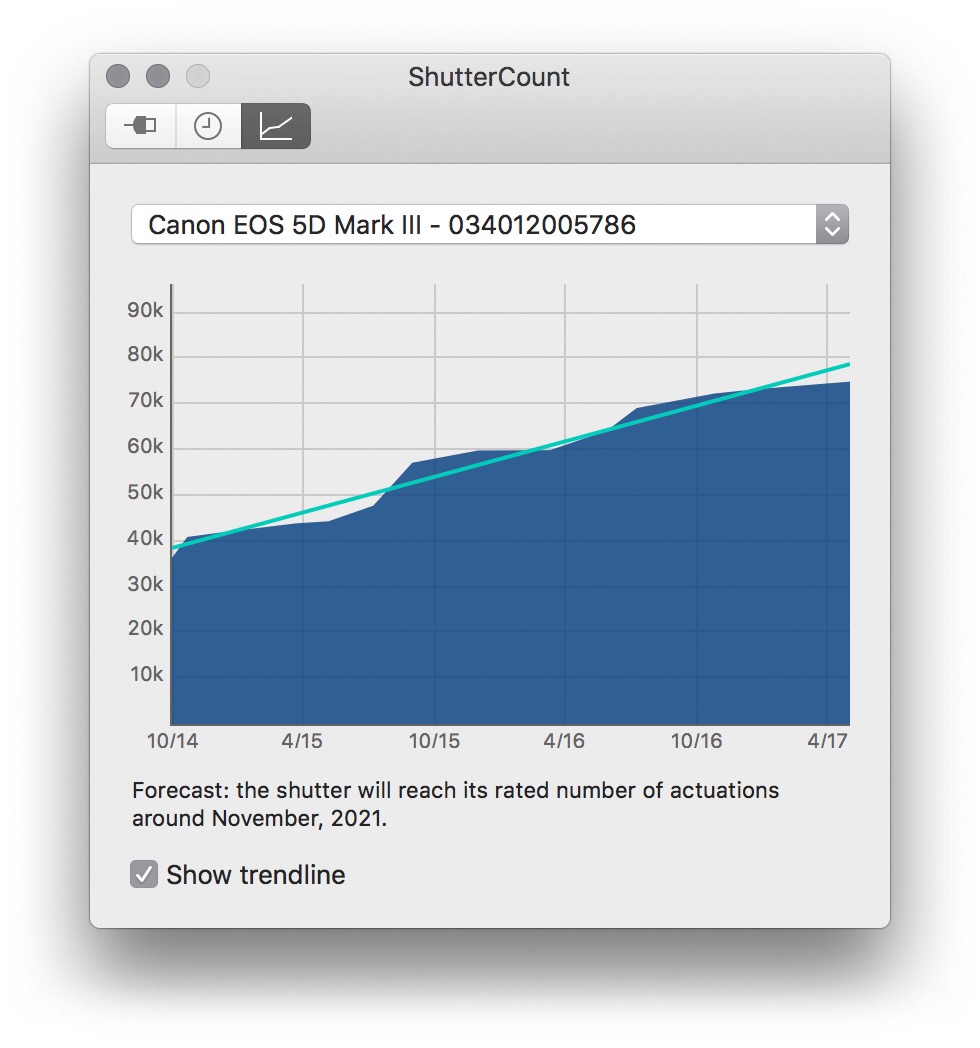Click the blue shutter count area graph

click(511, 588)
